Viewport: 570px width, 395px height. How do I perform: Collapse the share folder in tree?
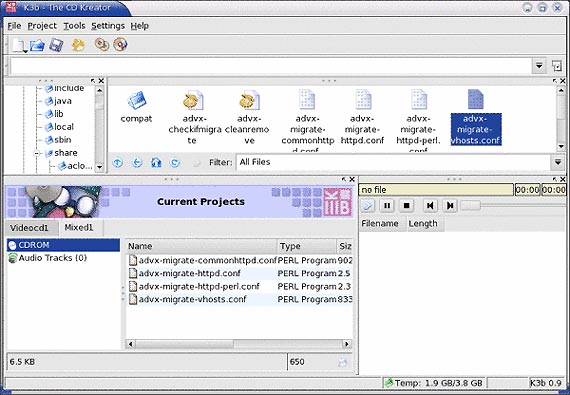tap(36, 153)
